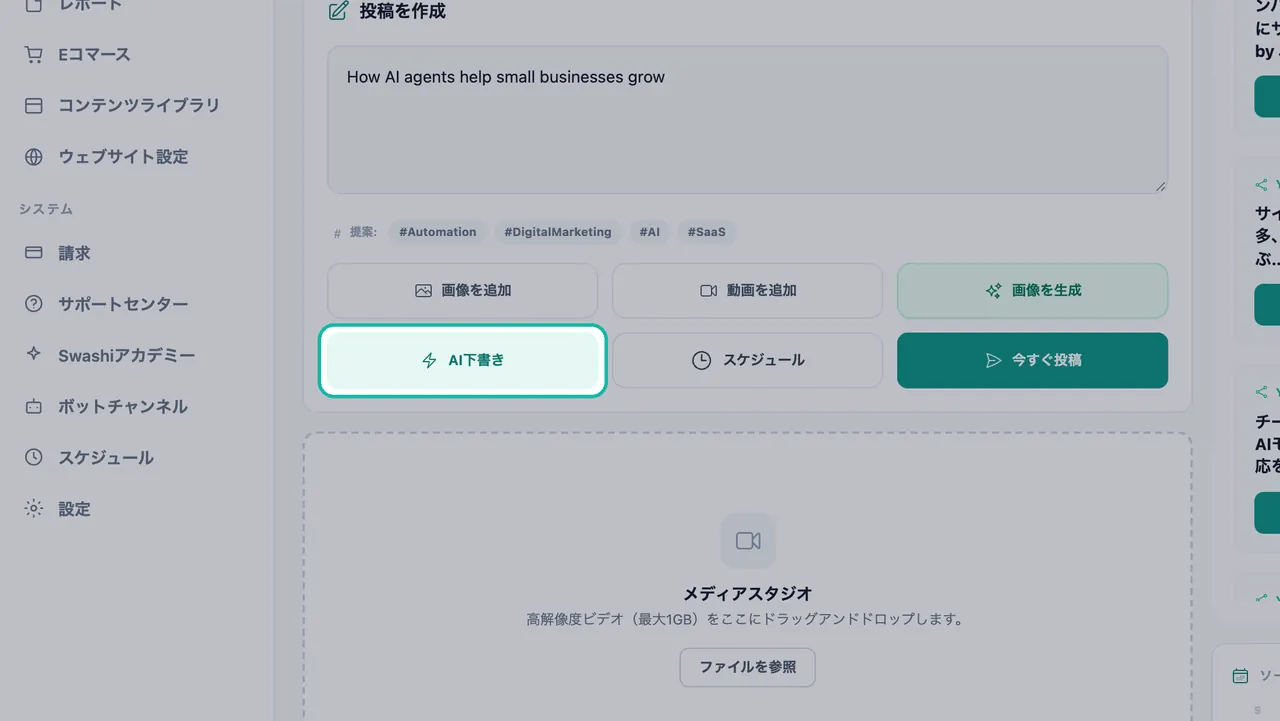Add the #Automation hashtag suggestion
Viewport: 1280px width, 721px height.
tap(437, 232)
